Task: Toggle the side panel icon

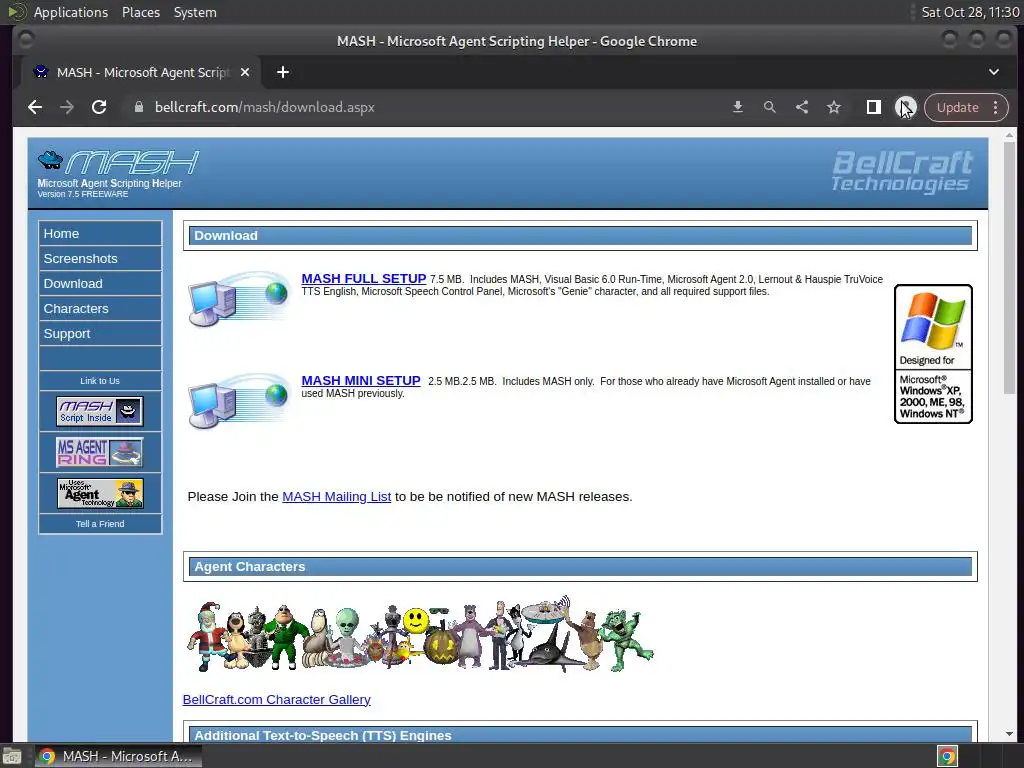Action: click(873, 107)
